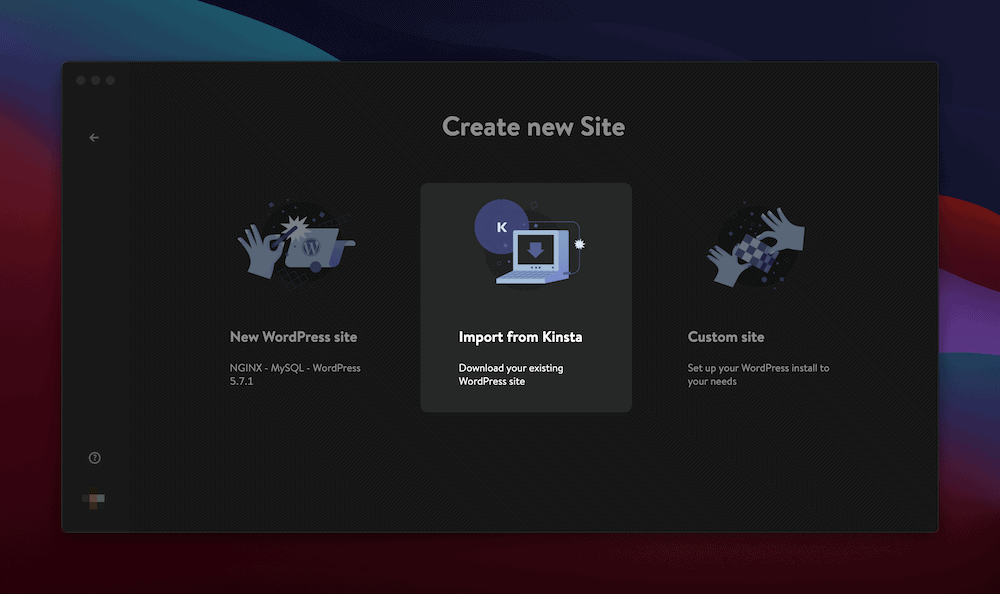Click the Create new Site heading
The height and width of the screenshot is (594, 1000).
(533, 127)
